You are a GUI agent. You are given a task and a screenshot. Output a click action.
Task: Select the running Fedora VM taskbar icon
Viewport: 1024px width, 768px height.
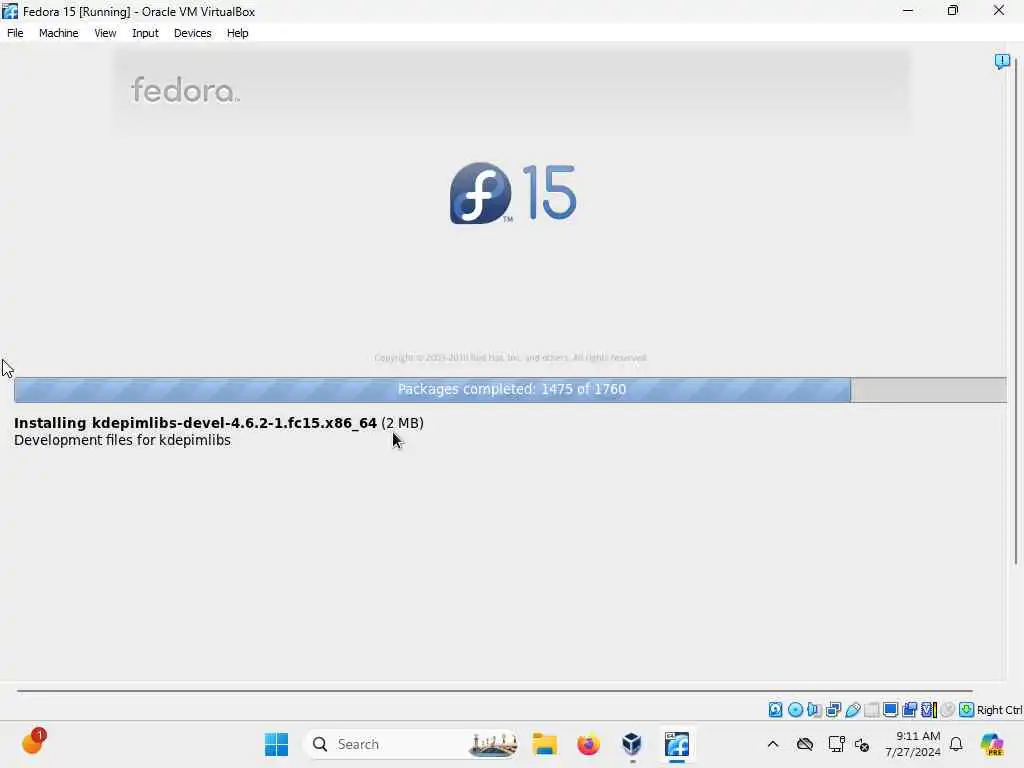pyautogui.click(x=677, y=744)
